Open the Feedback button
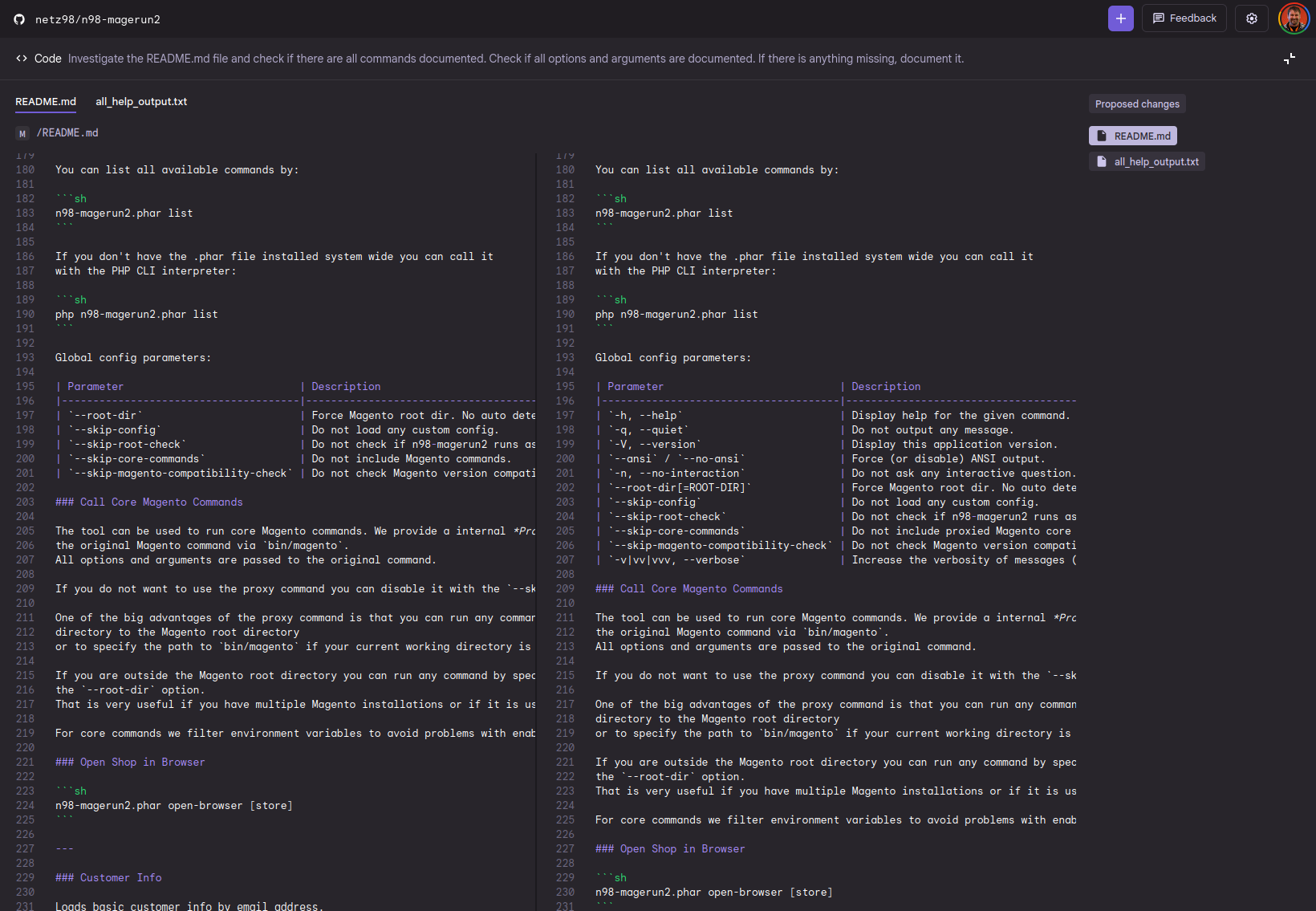 1184,18
